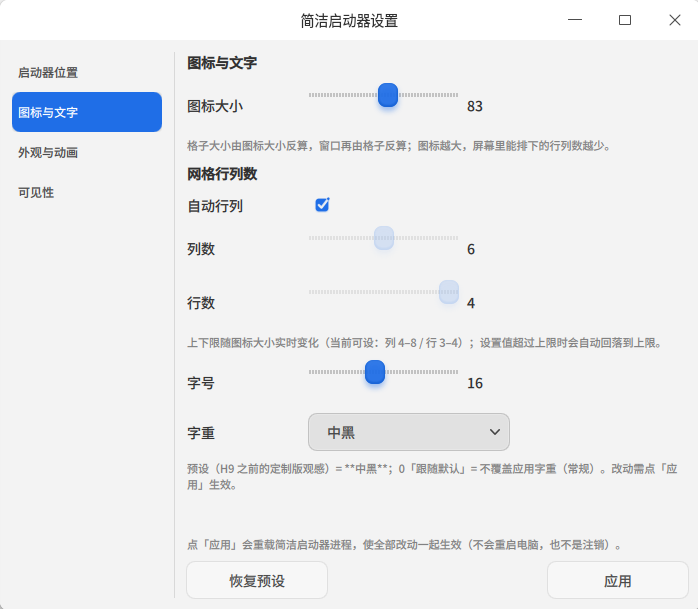Click the window title 简洁启动器设置
698x609 pixels.
349,20
